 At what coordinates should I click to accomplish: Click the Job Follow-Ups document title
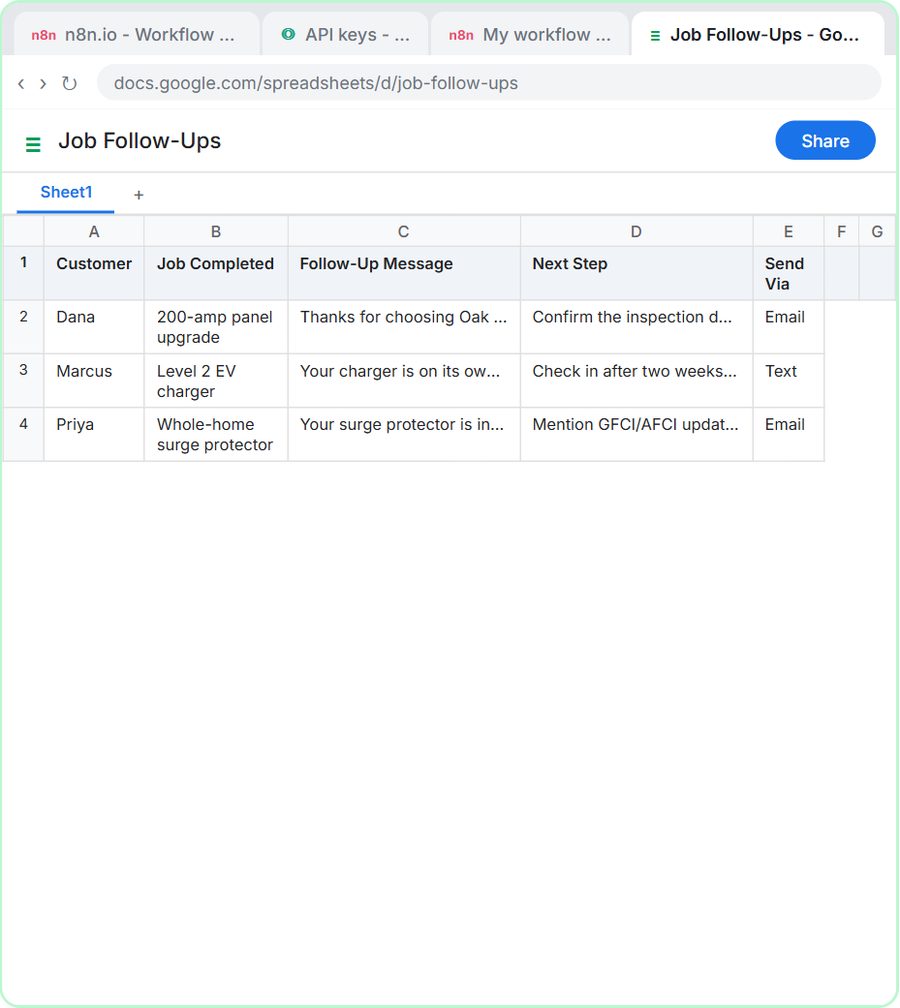[140, 141]
